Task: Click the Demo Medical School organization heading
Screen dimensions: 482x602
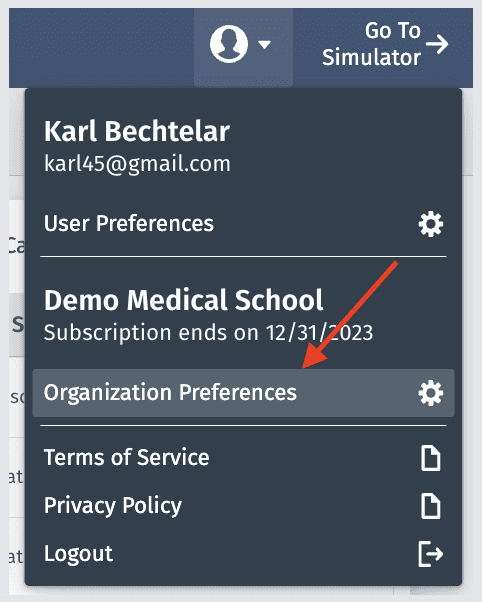Action: (184, 300)
